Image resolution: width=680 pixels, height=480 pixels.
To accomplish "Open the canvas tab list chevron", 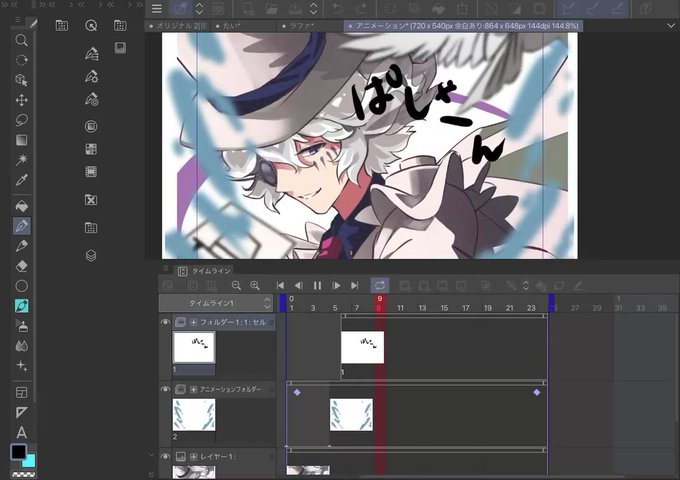I will coord(671,26).
